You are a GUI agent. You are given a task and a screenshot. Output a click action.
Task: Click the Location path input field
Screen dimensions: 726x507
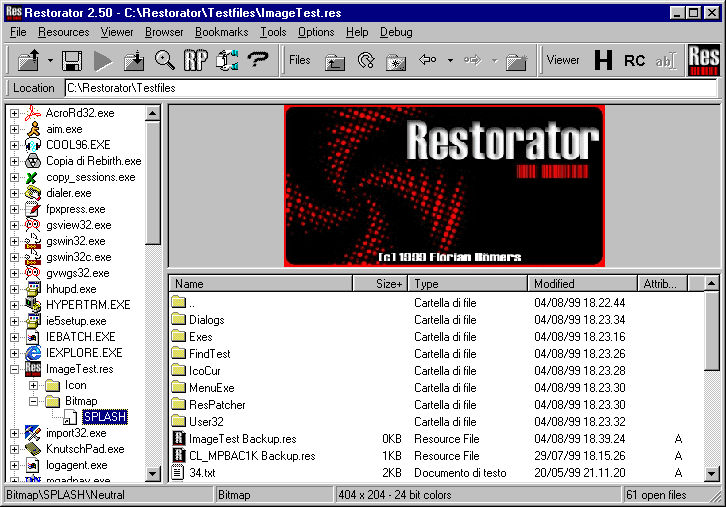click(390, 88)
